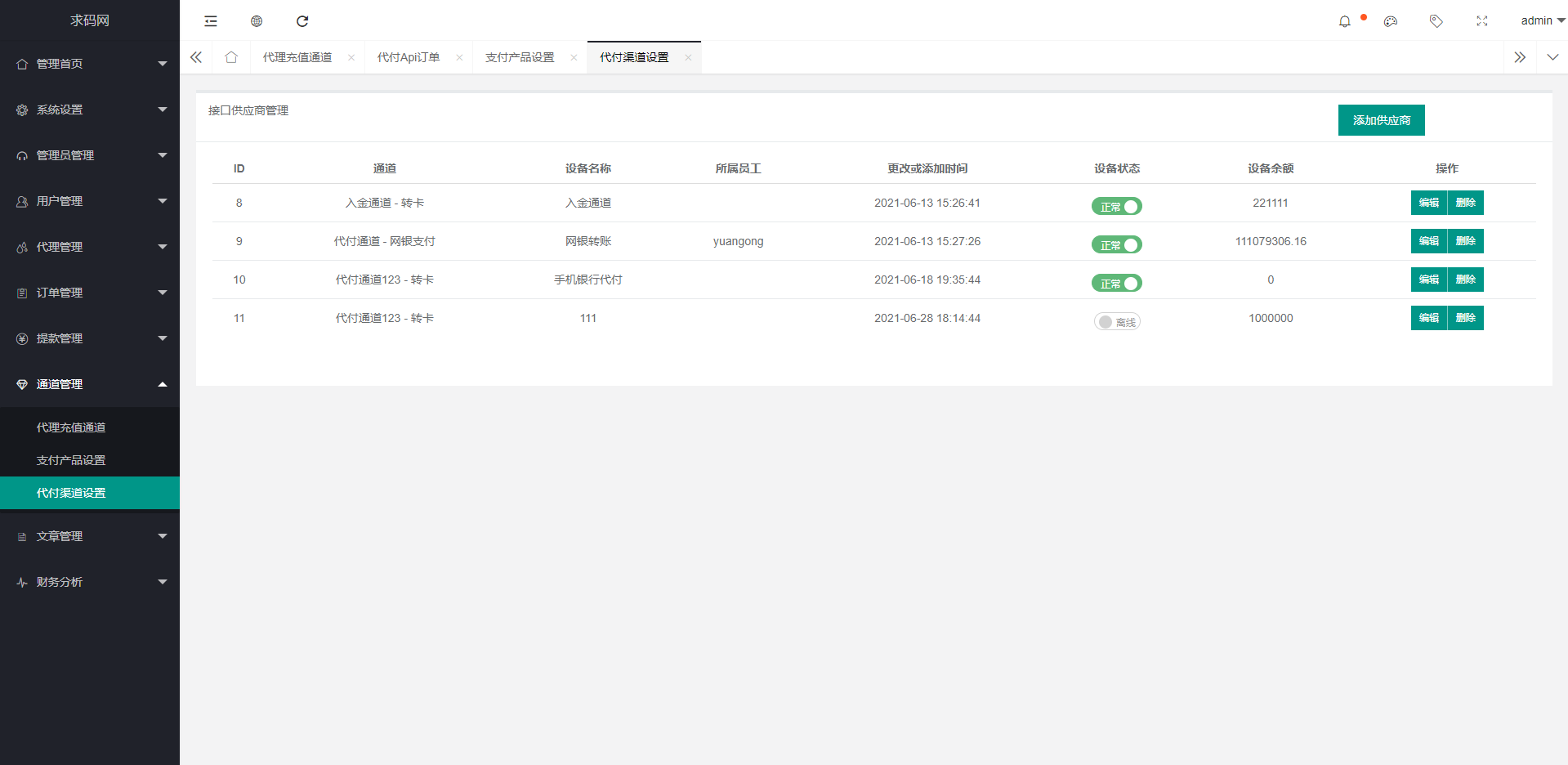Expand the 系统设置 sidebar menu
This screenshot has width=1568, height=765.
click(90, 110)
